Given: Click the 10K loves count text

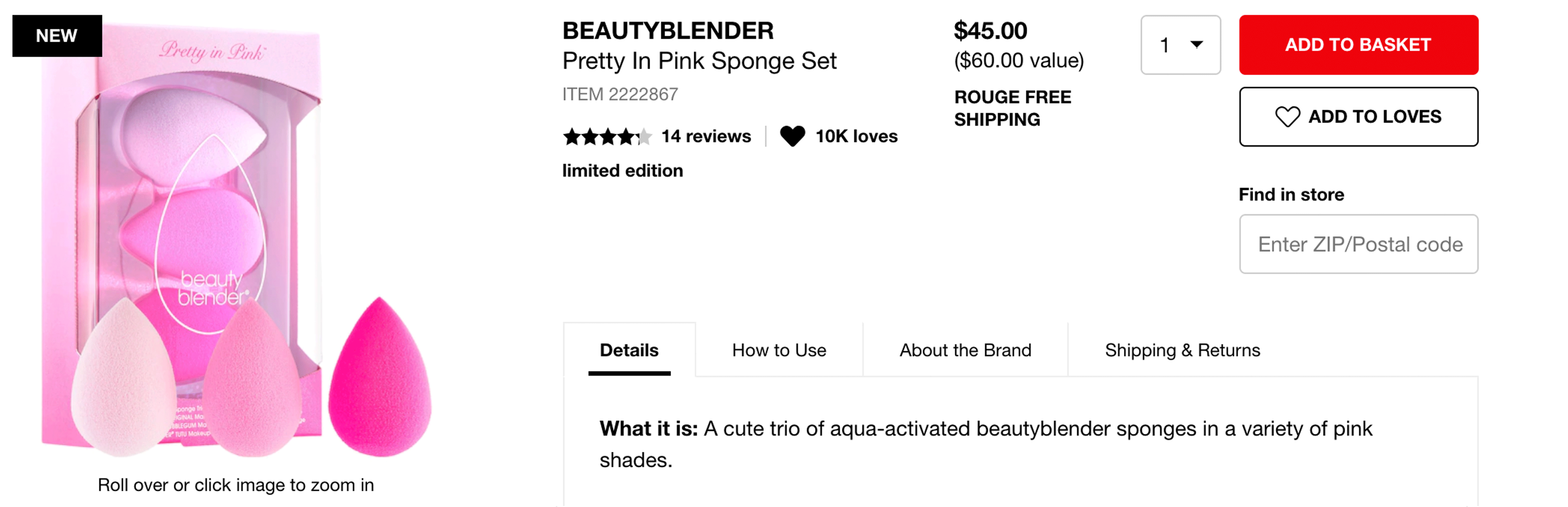Looking at the screenshot, I should [x=856, y=136].
